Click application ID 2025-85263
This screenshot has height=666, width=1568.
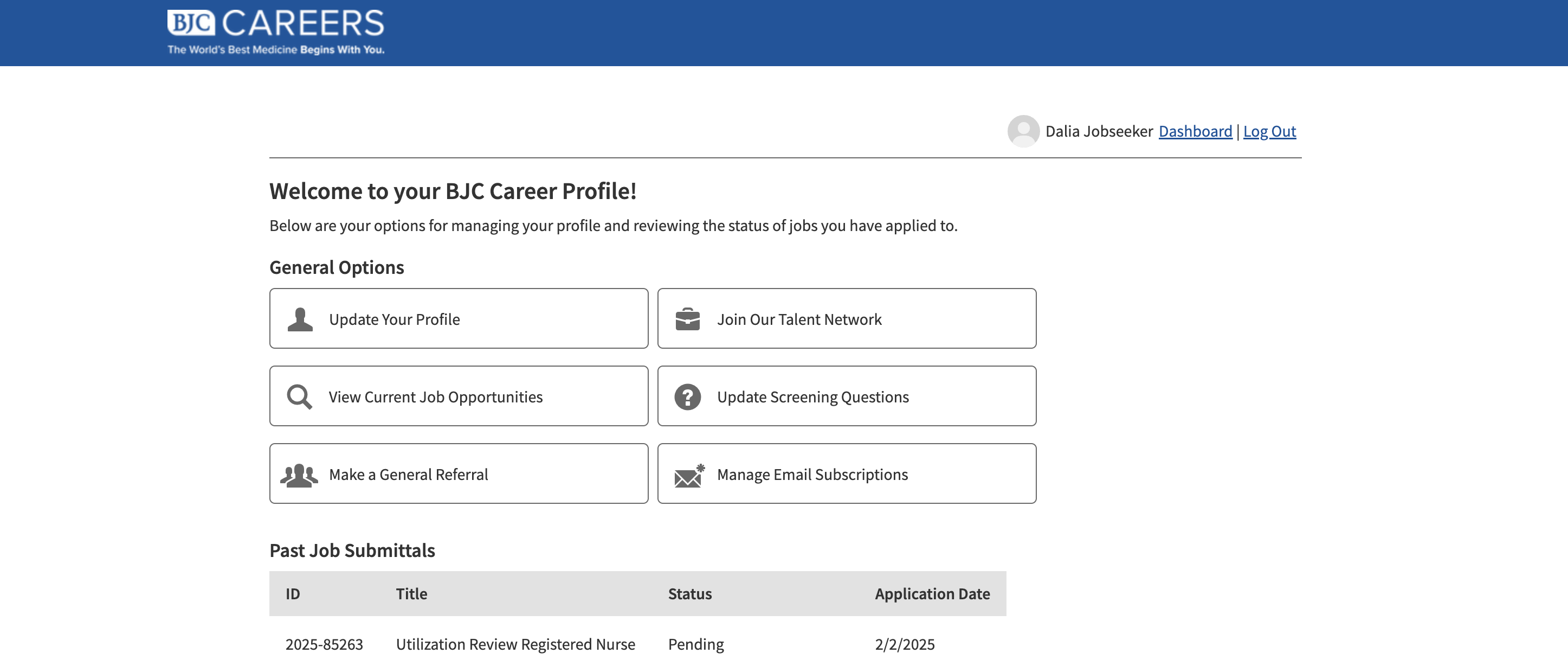pyautogui.click(x=325, y=644)
